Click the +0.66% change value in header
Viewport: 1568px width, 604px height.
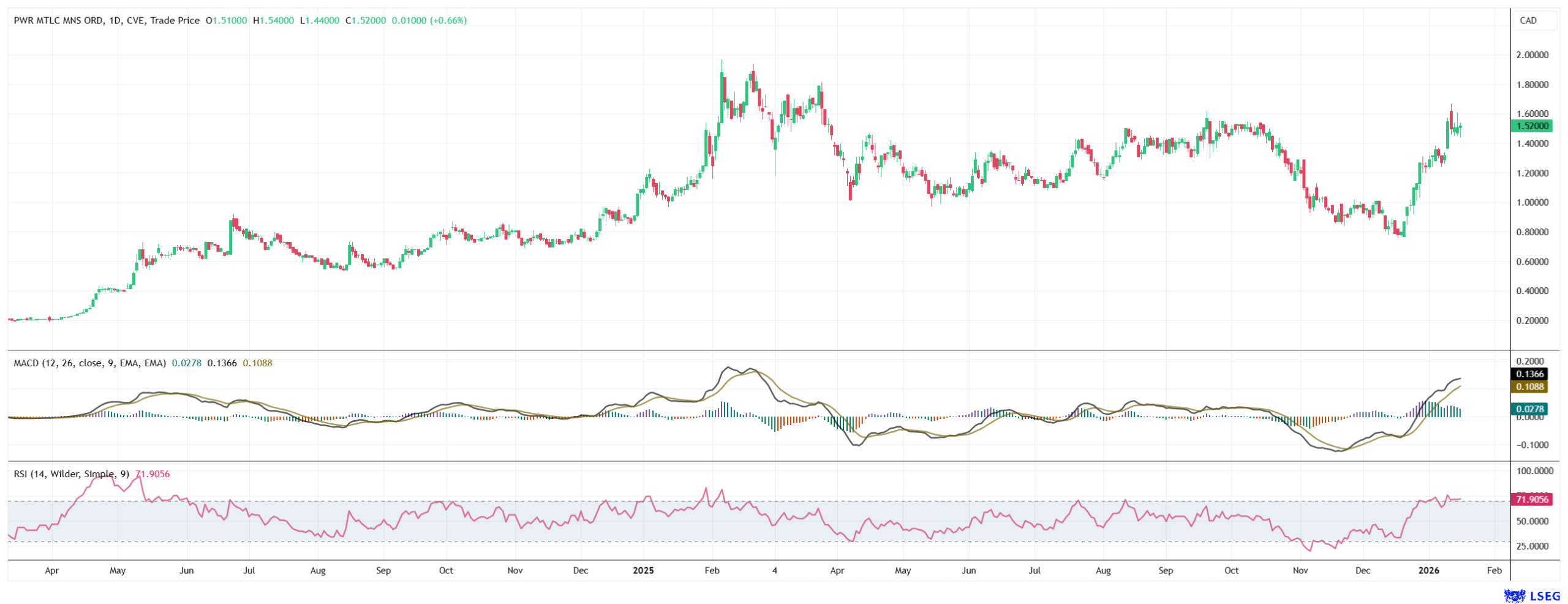[448, 20]
